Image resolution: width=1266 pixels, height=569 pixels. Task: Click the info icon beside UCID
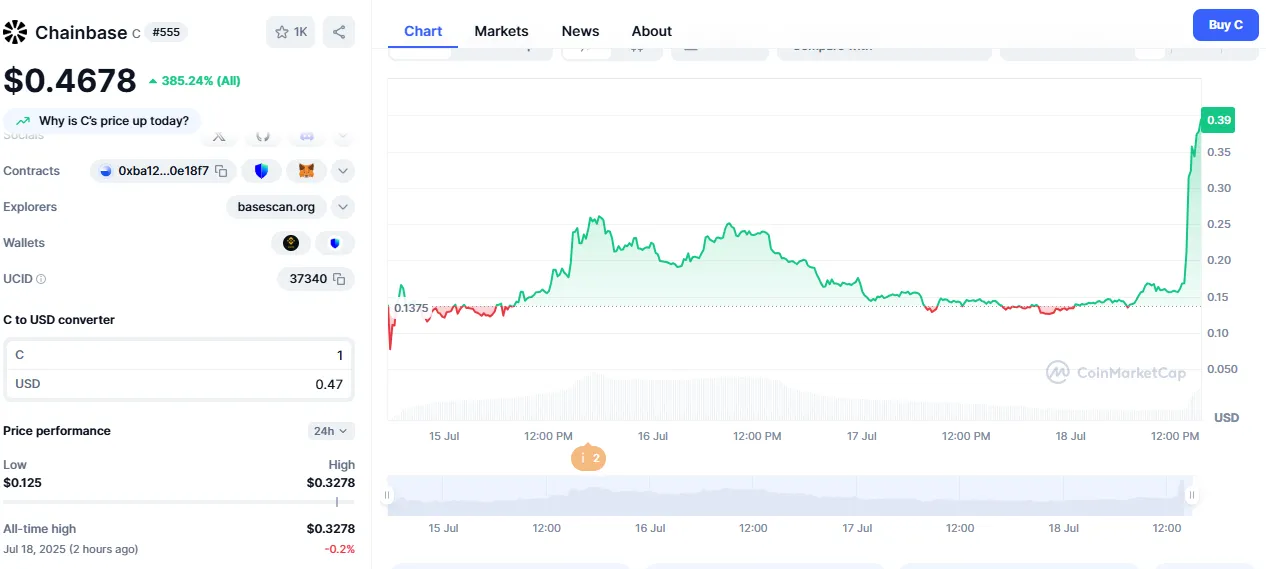point(41,279)
